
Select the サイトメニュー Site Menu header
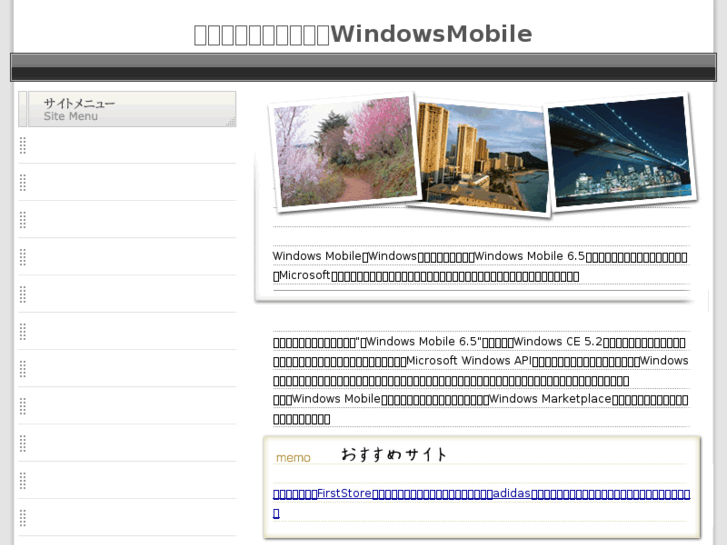[x=127, y=109]
